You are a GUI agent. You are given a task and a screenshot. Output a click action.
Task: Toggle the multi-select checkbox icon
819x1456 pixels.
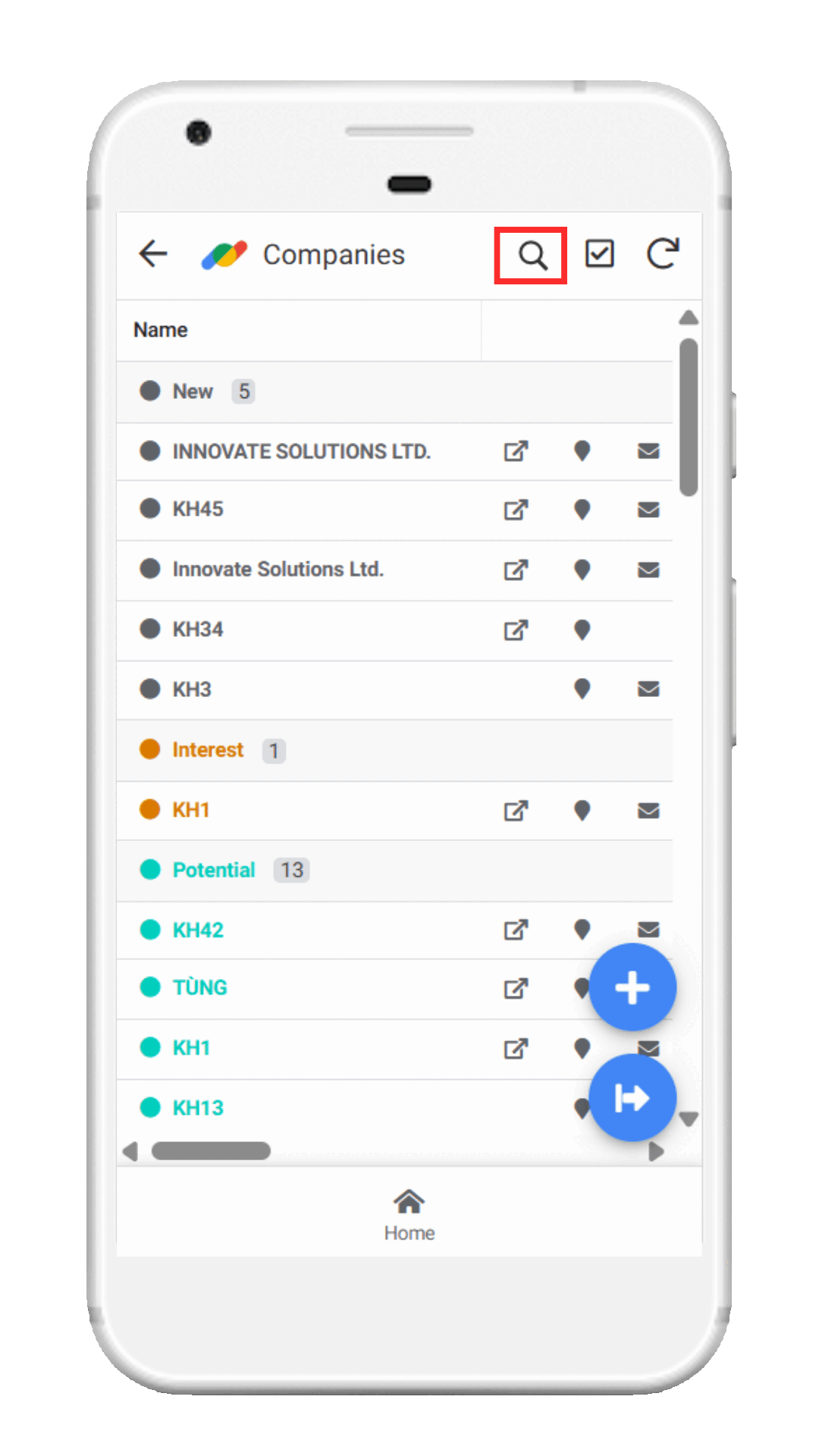(599, 254)
